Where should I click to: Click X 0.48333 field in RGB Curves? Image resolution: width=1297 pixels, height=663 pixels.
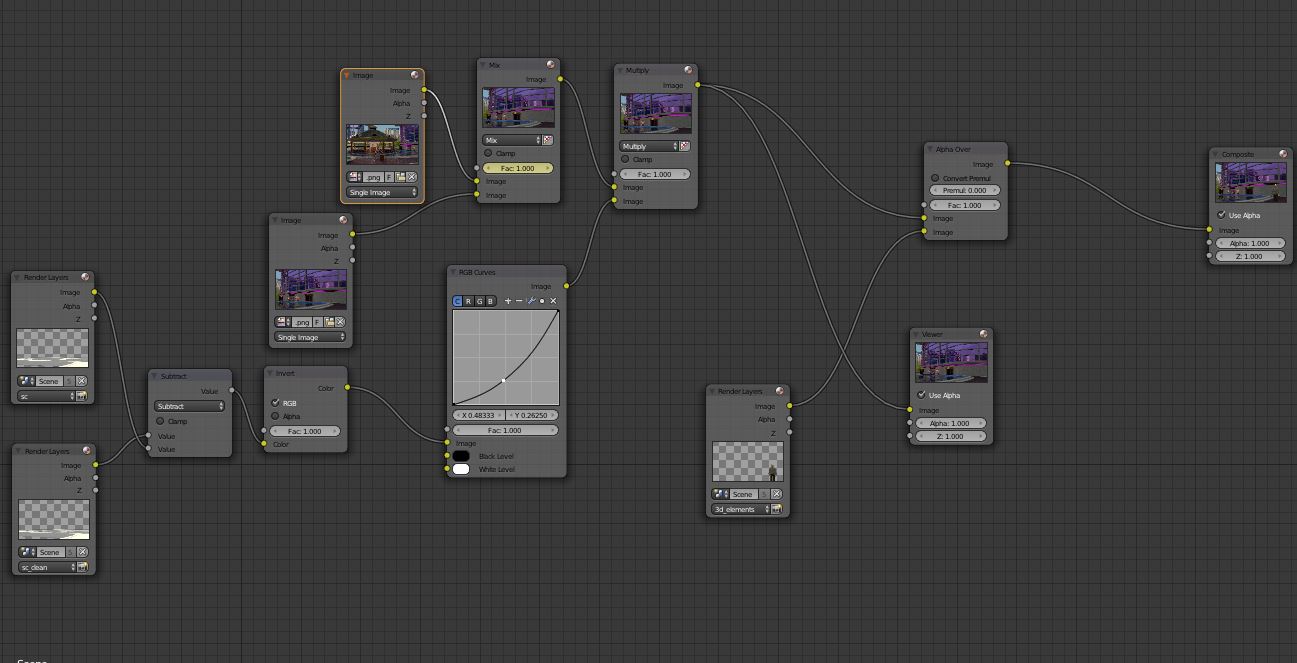479,415
